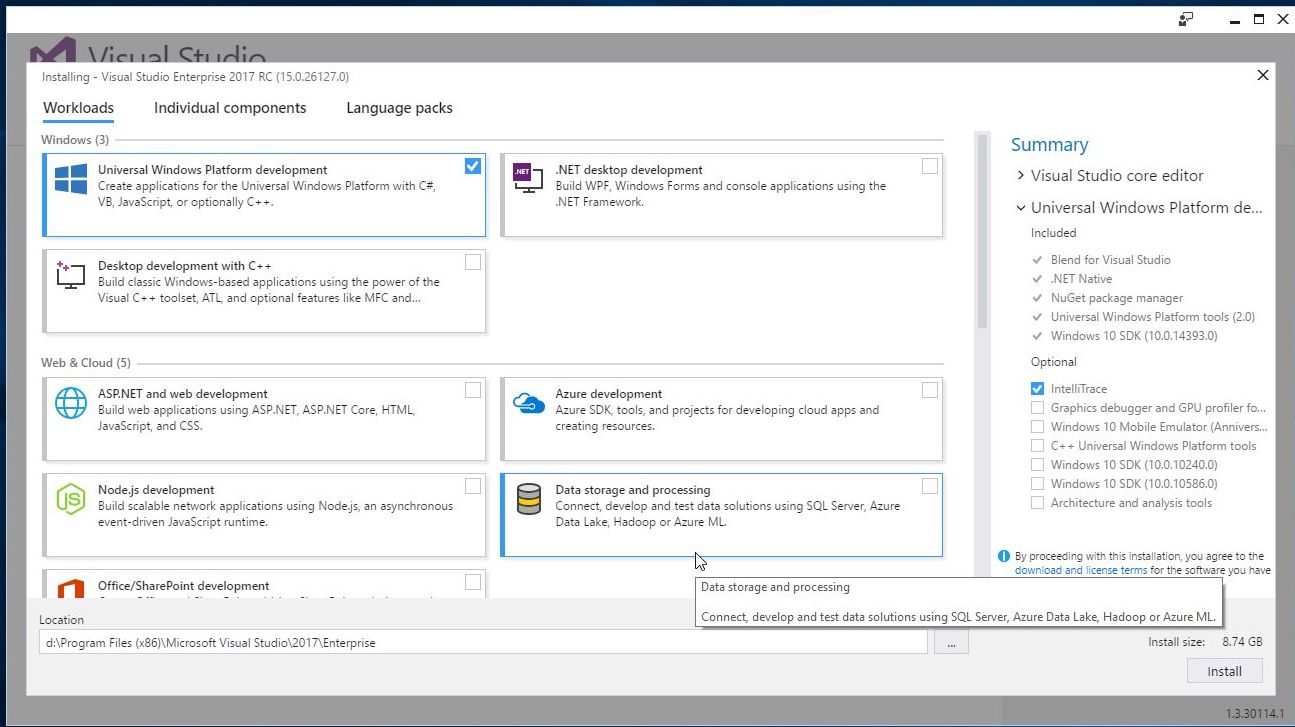Click the Azure development cloud icon
This screenshot has height=727, width=1295.
pos(527,403)
